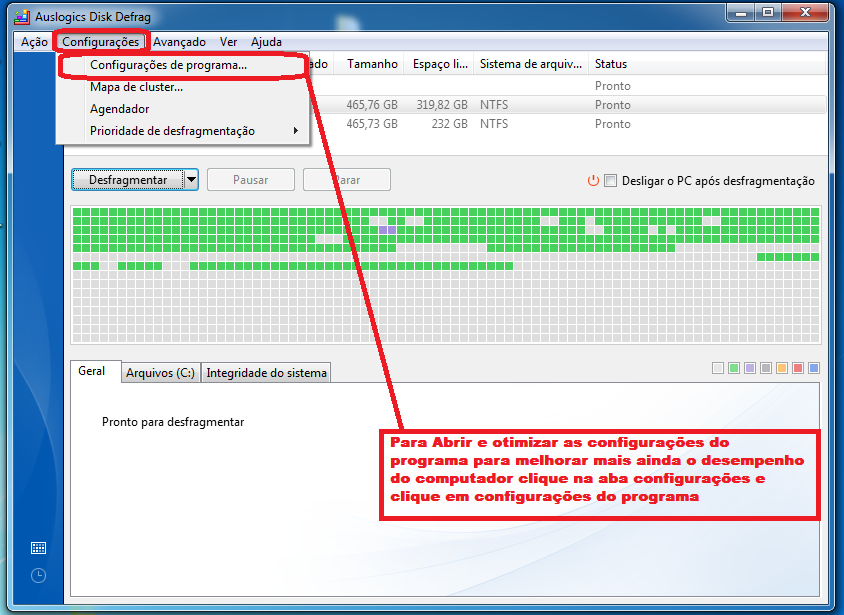Select the blue legend color swatch
This screenshot has height=615, width=844.
tap(813, 367)
